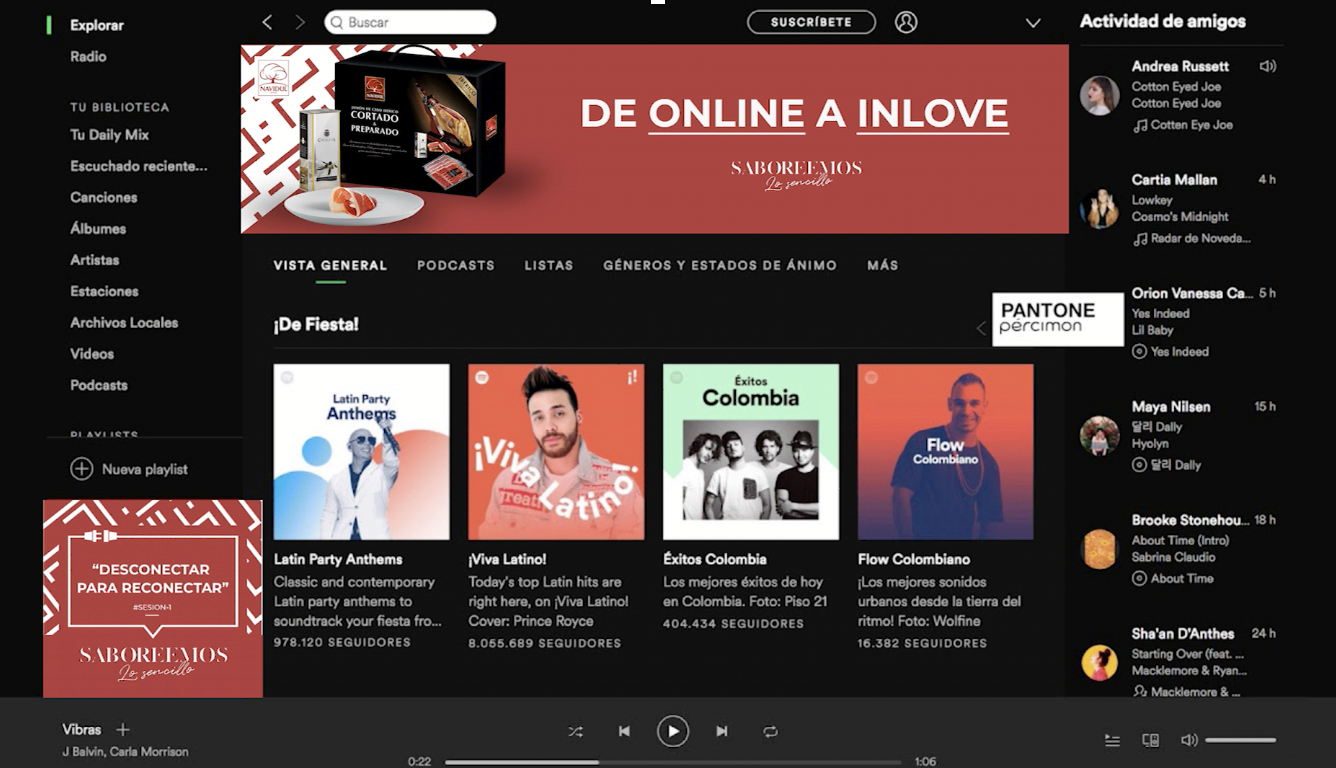Open Videos in the library
Viewport: 1336px width, 768px height.
tap(92, 353)
